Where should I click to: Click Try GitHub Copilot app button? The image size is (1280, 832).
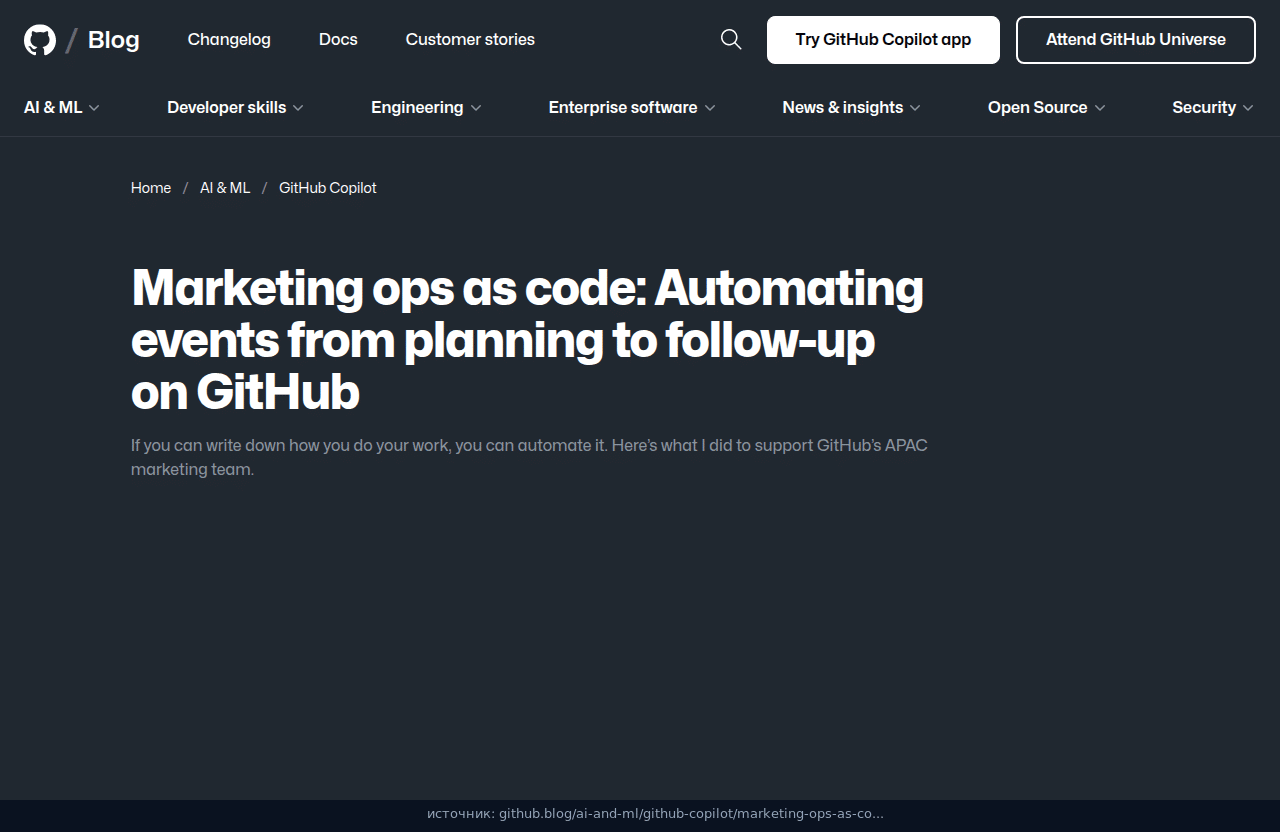[x=883, y=40]
